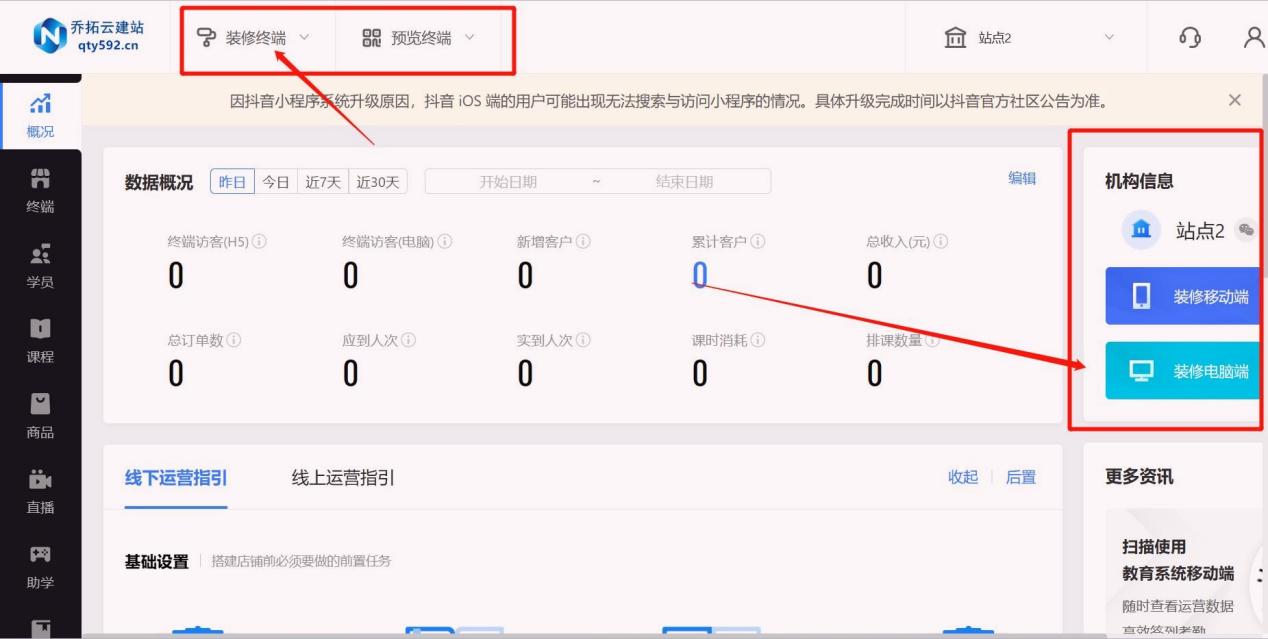Click info icon next to 新增客户
Screen dimensions: 1268x639
click(x=583, y=242)
